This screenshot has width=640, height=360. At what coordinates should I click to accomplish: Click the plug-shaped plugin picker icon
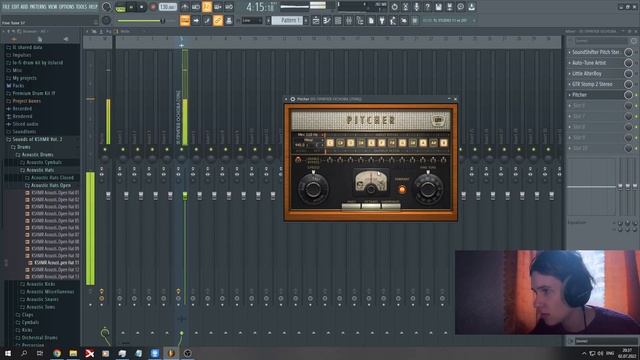point(382,20)
